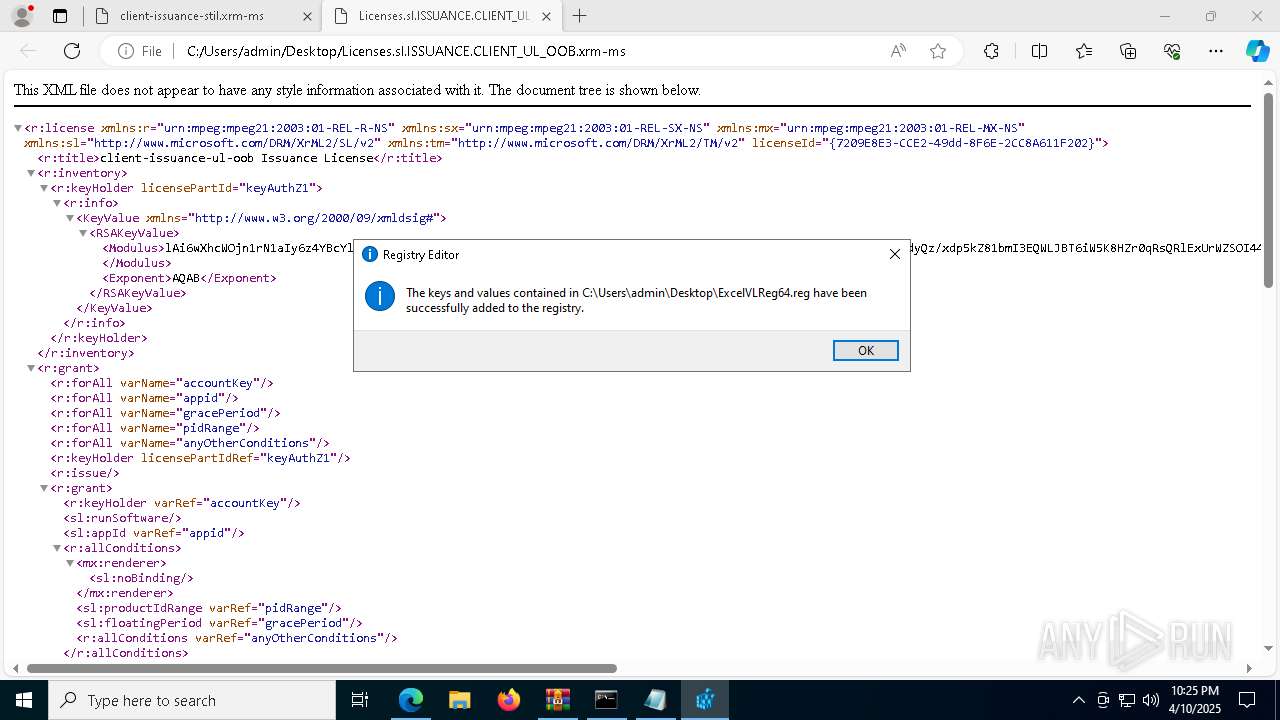Open volume control in tray
The height and width of the screenshot is (720, 1280).
click(1150, 700)
